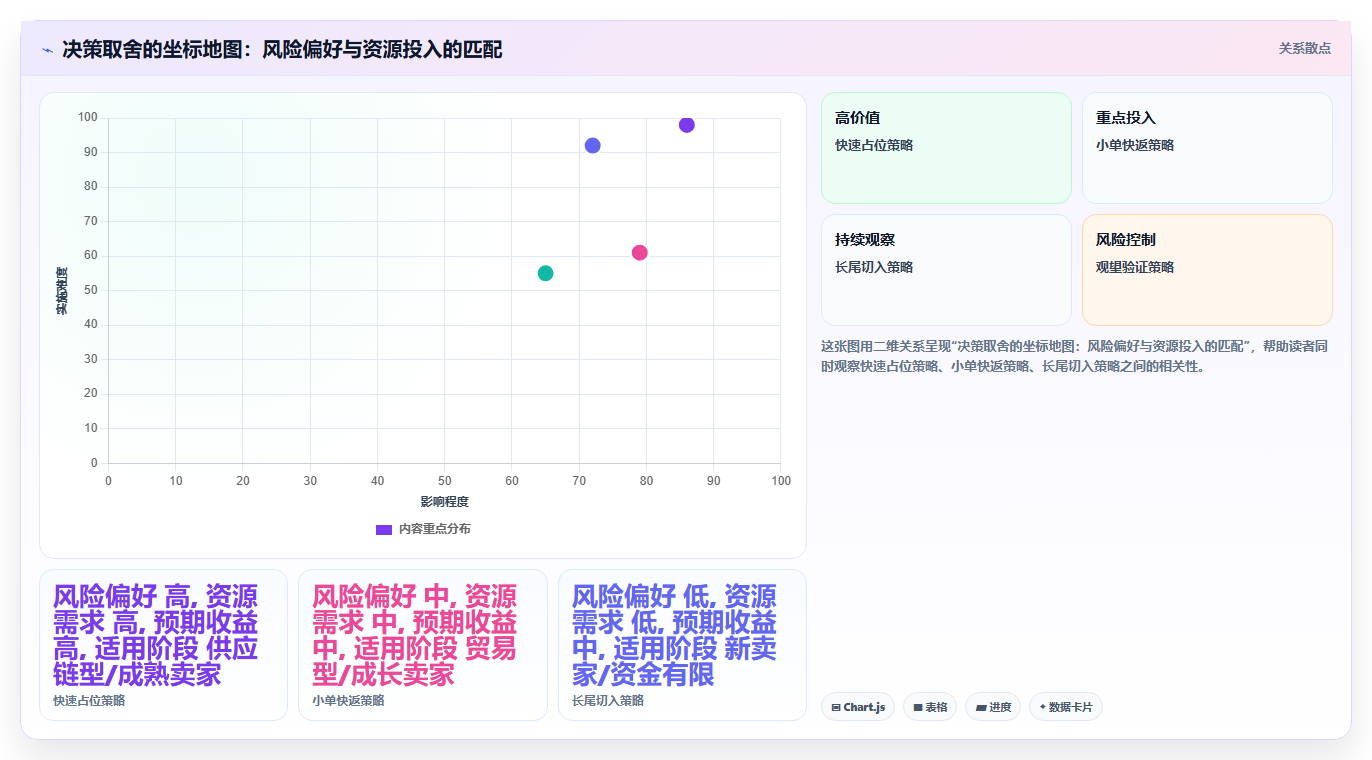Screen dimensions: 1372x760
Task: Open the 高价值 quadrant card
Action: [946, 148]
